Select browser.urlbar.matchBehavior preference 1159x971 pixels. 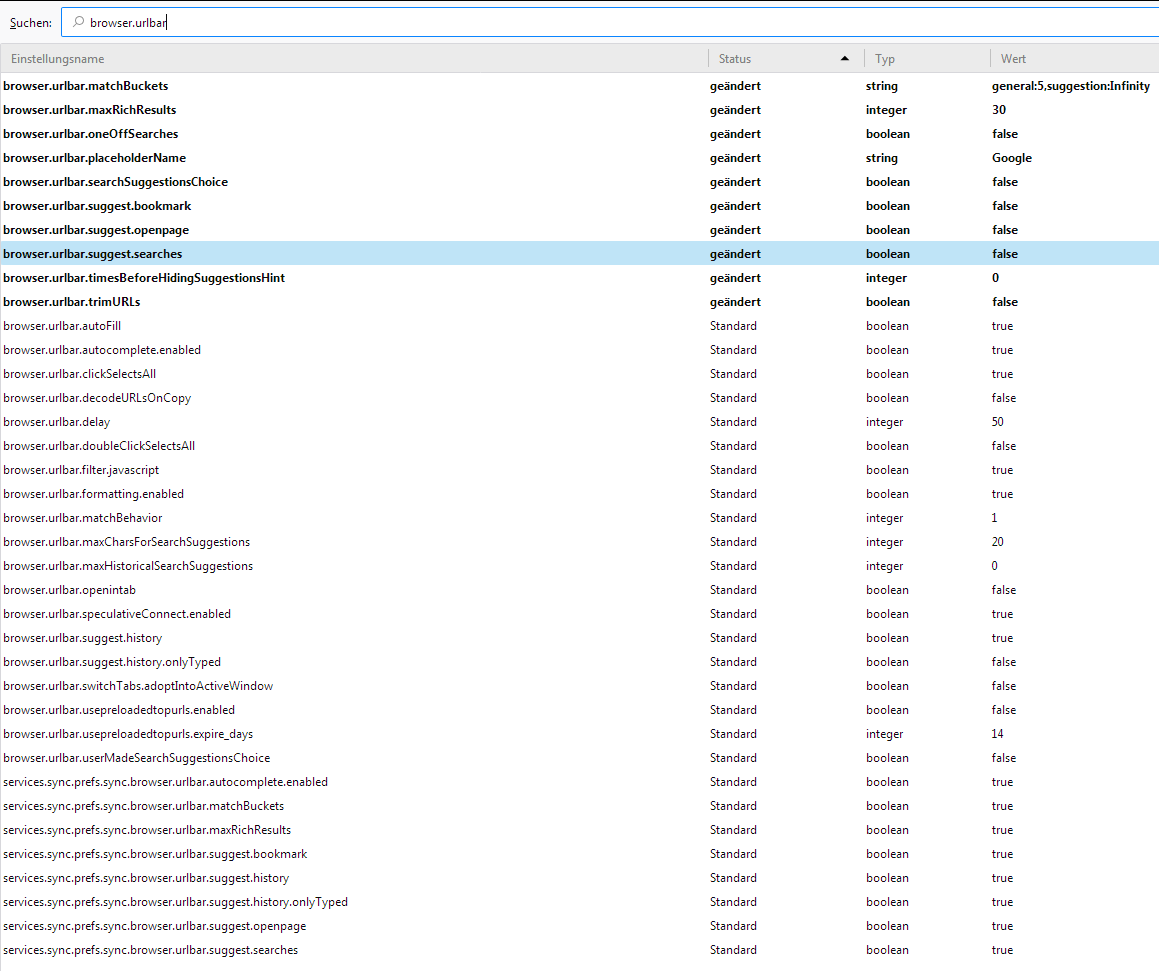580,518
